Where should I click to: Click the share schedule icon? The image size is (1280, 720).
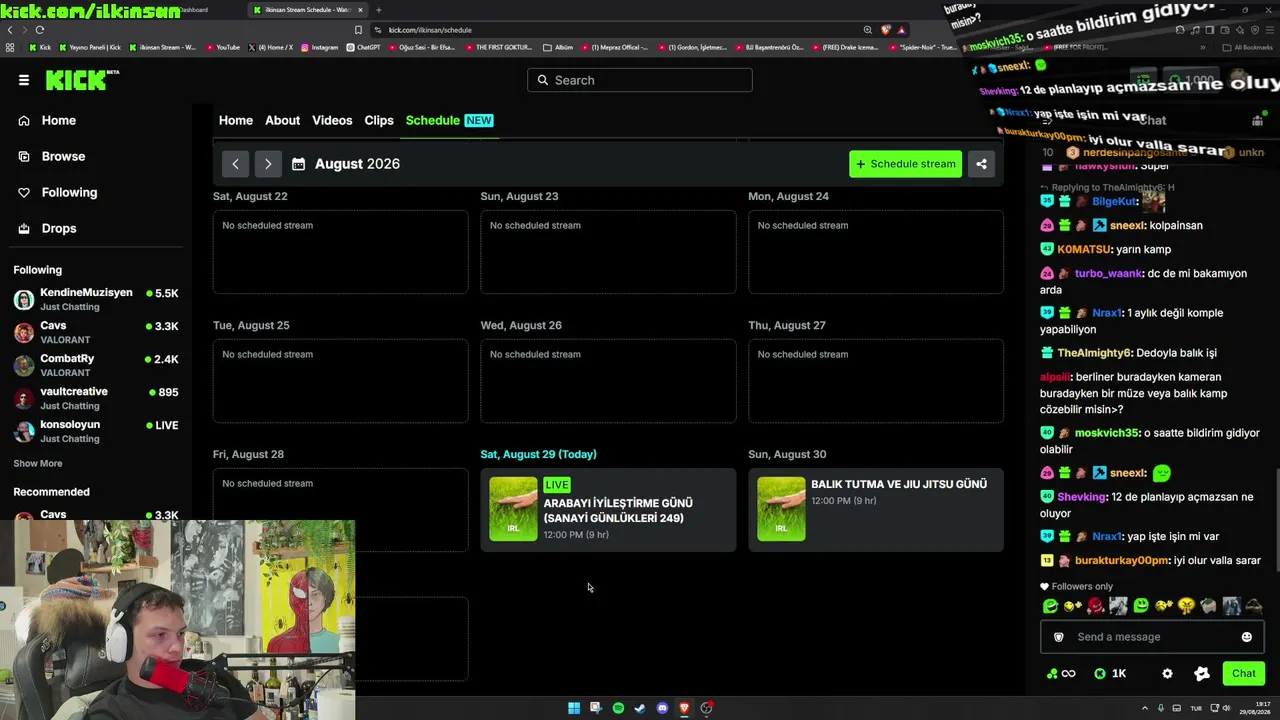982,164
